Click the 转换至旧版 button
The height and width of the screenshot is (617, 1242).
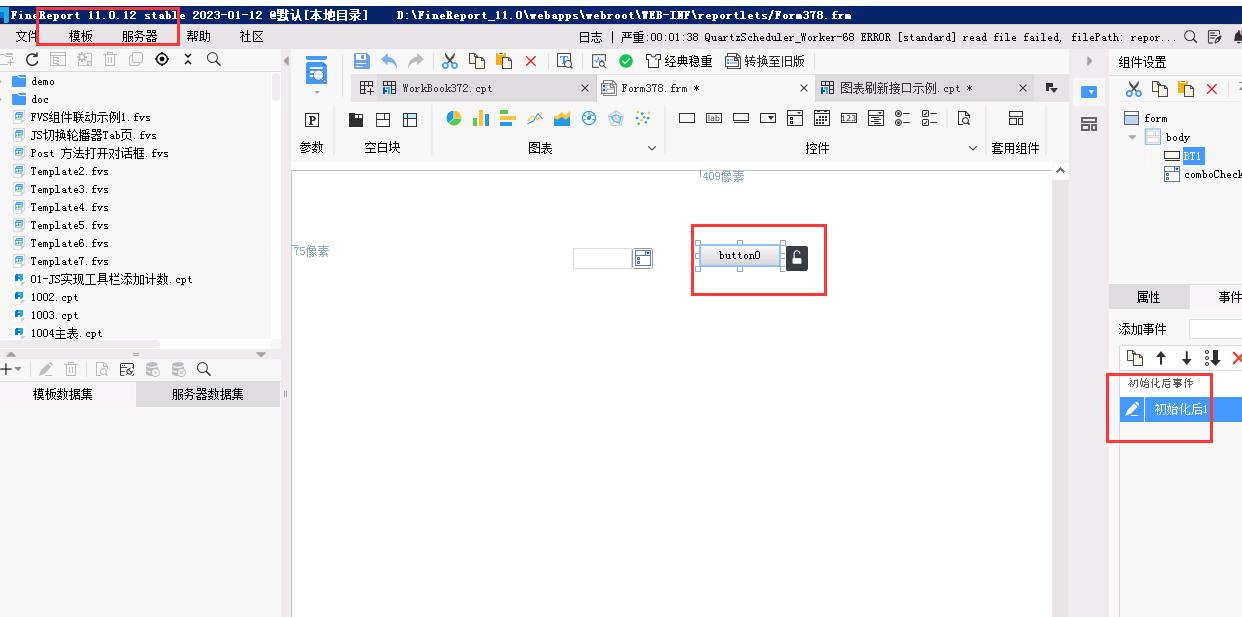click(765, 61)
